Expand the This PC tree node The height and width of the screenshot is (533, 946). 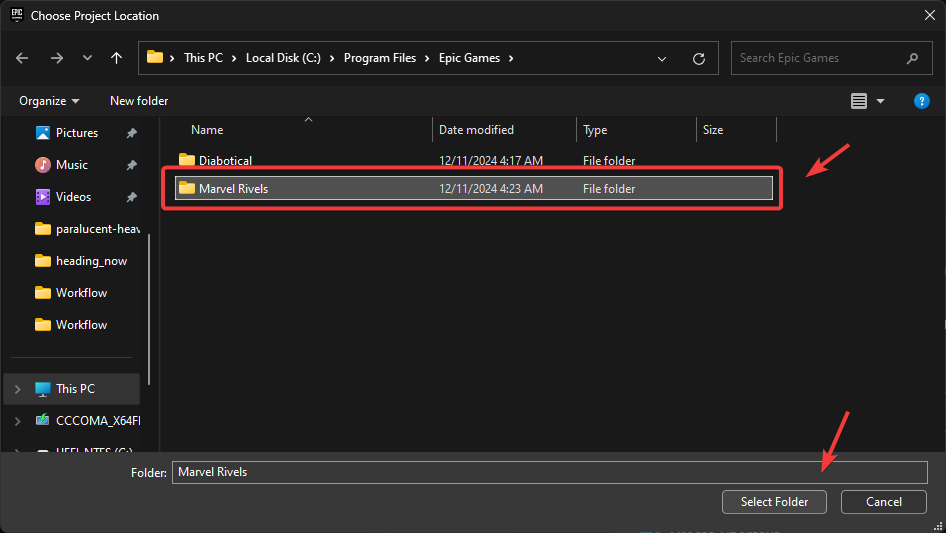coord(17,389)
